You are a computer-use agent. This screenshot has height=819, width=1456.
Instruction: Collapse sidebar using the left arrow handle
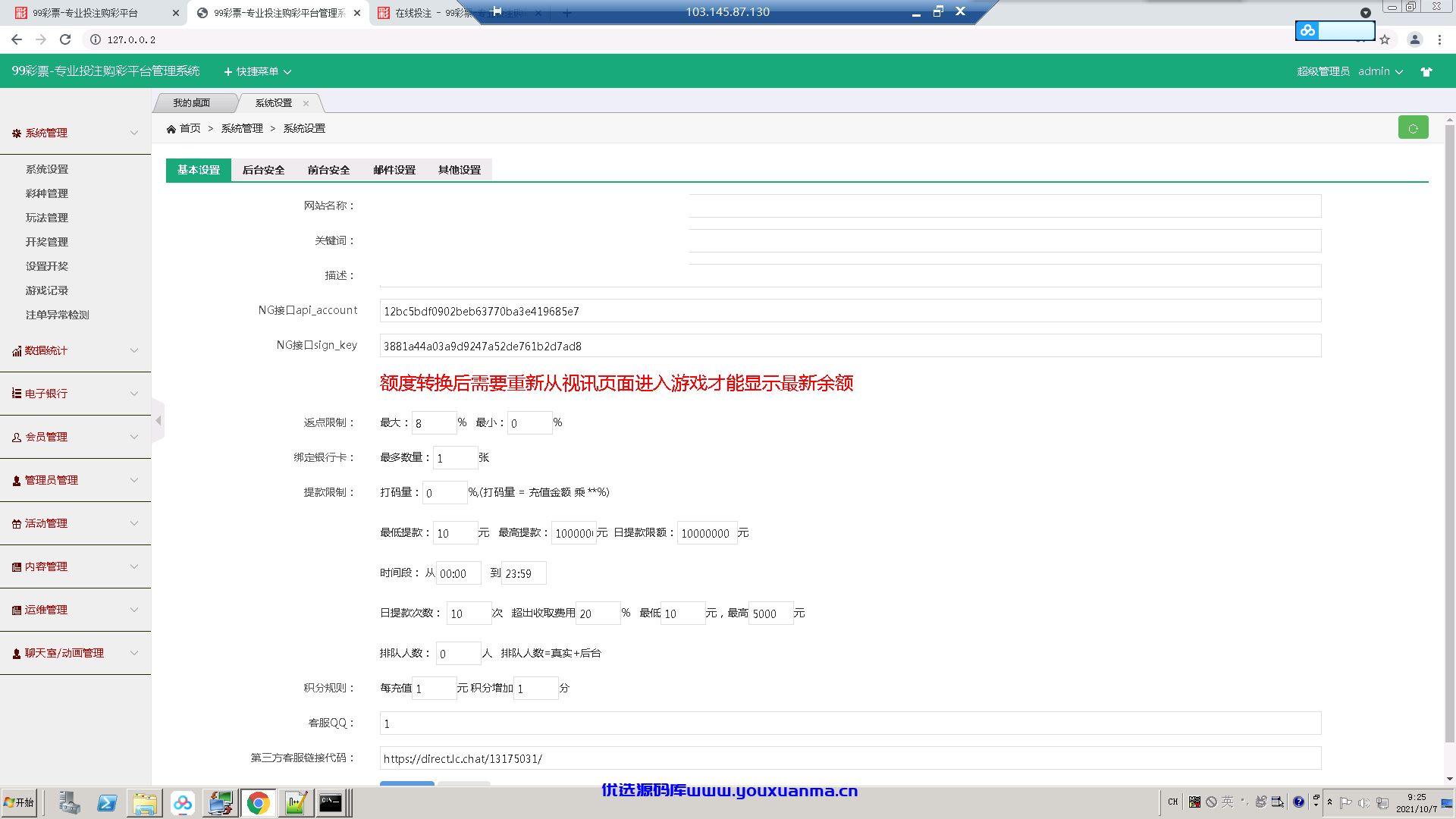pyautogui.click(x=158, y=421)
